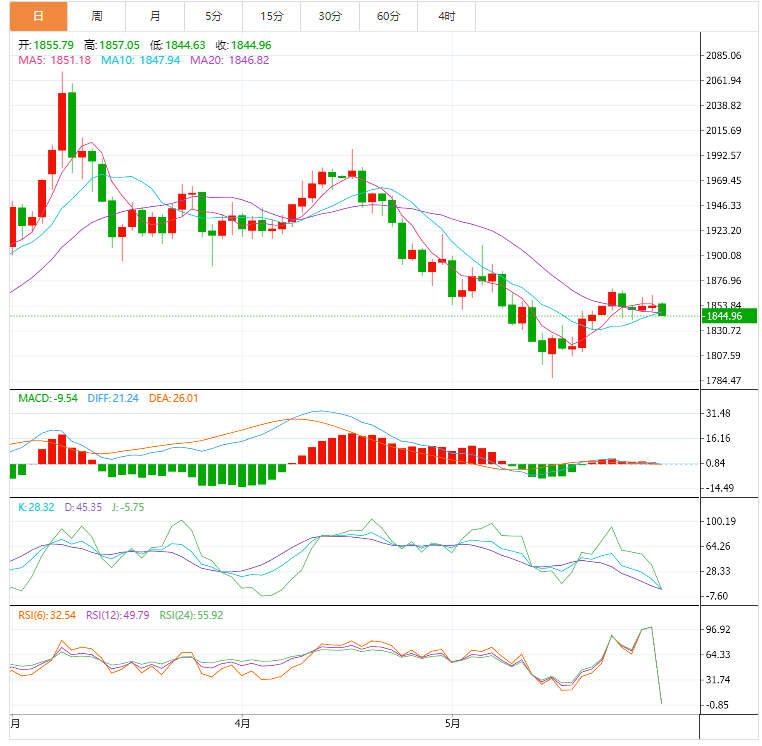Click the high price 高:1857.05
The height and width of the screenshot is (746, 762).
click(x=112, y=45)
